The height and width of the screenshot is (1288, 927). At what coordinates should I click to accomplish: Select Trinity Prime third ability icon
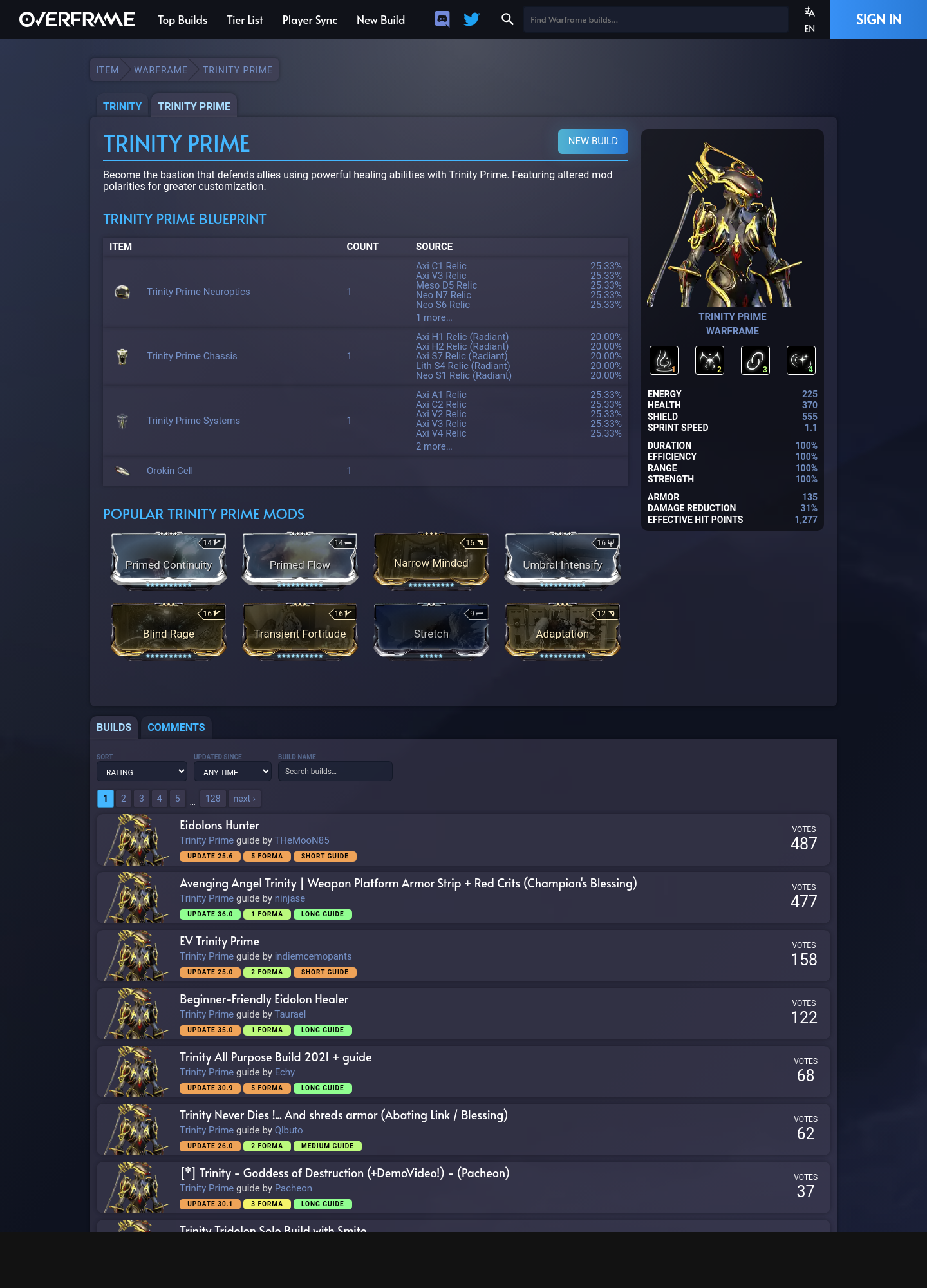(755, 360)
